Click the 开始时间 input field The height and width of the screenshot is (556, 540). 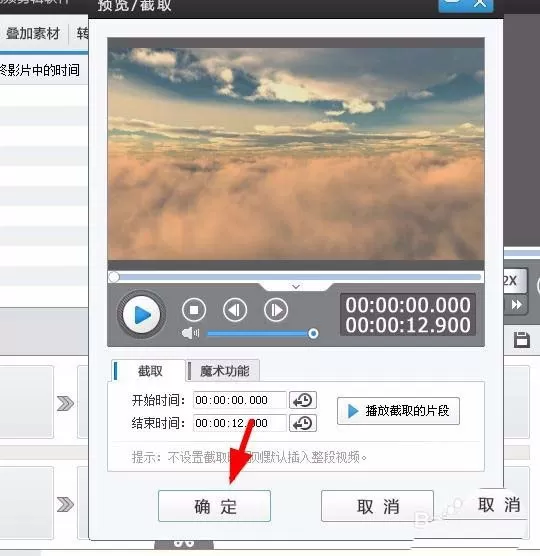point(240,400)
